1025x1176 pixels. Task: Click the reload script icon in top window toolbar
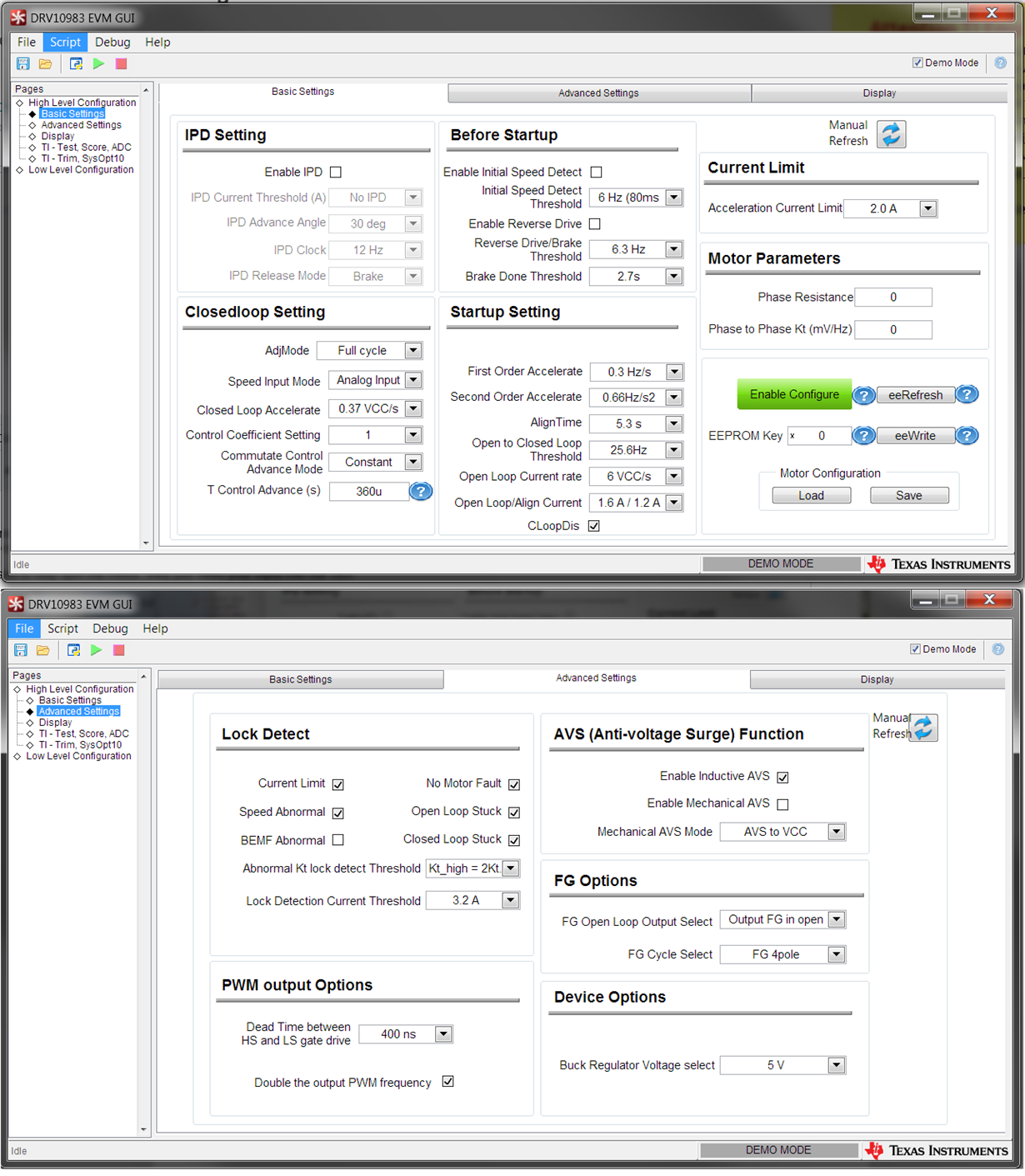pyautogui.click(x=76, y=63)
